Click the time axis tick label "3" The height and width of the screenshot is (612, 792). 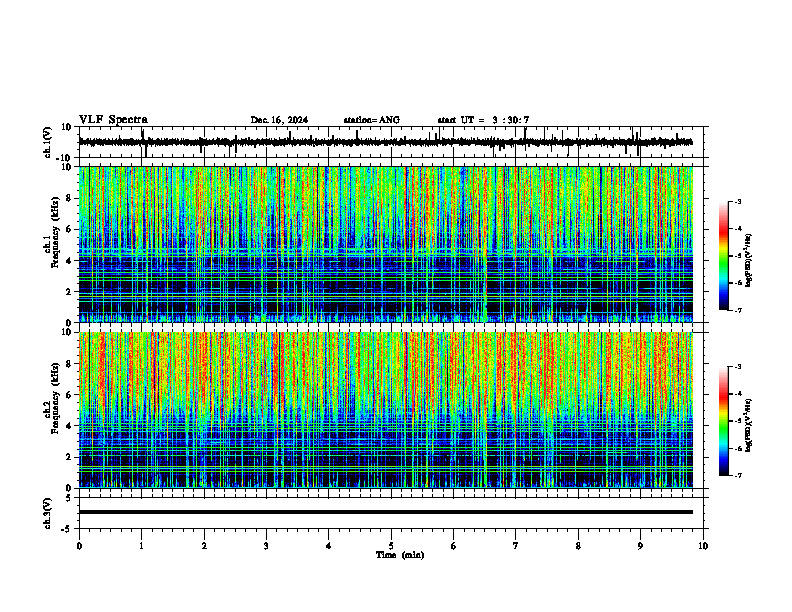tap(266, 546)
